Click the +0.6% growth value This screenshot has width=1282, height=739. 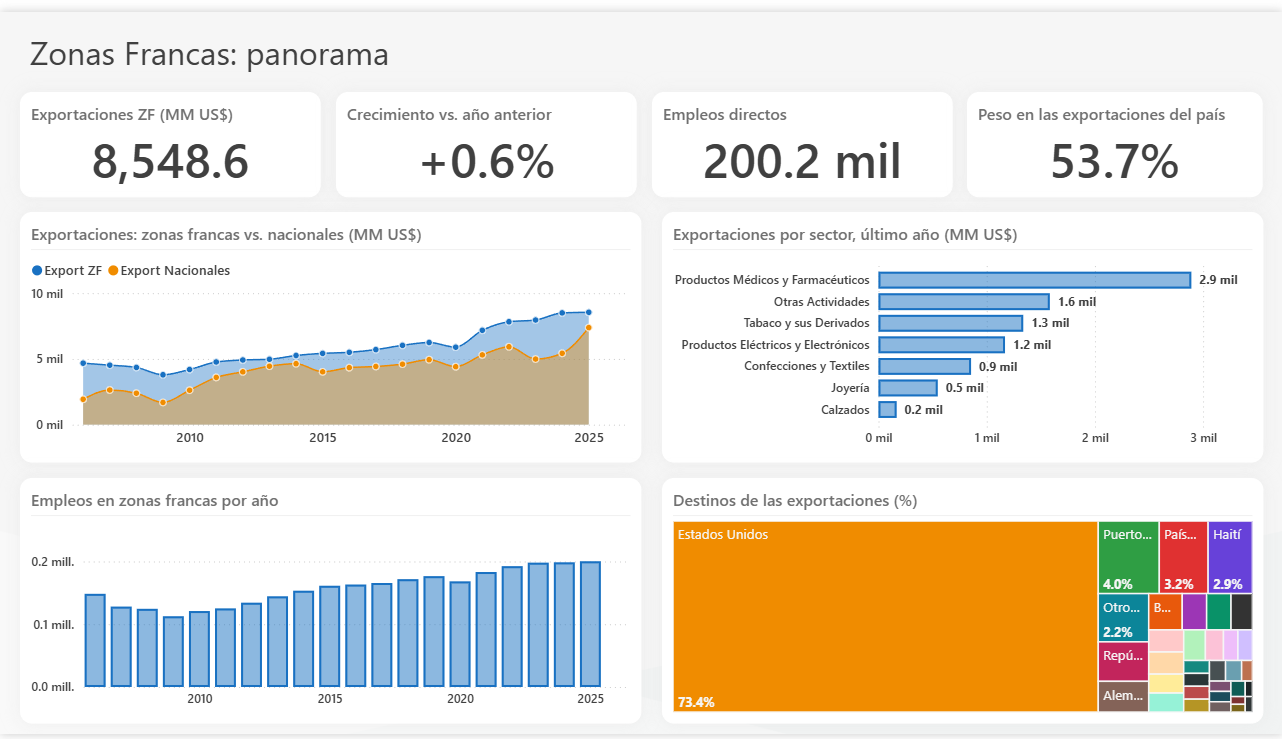tap(487, 162)
